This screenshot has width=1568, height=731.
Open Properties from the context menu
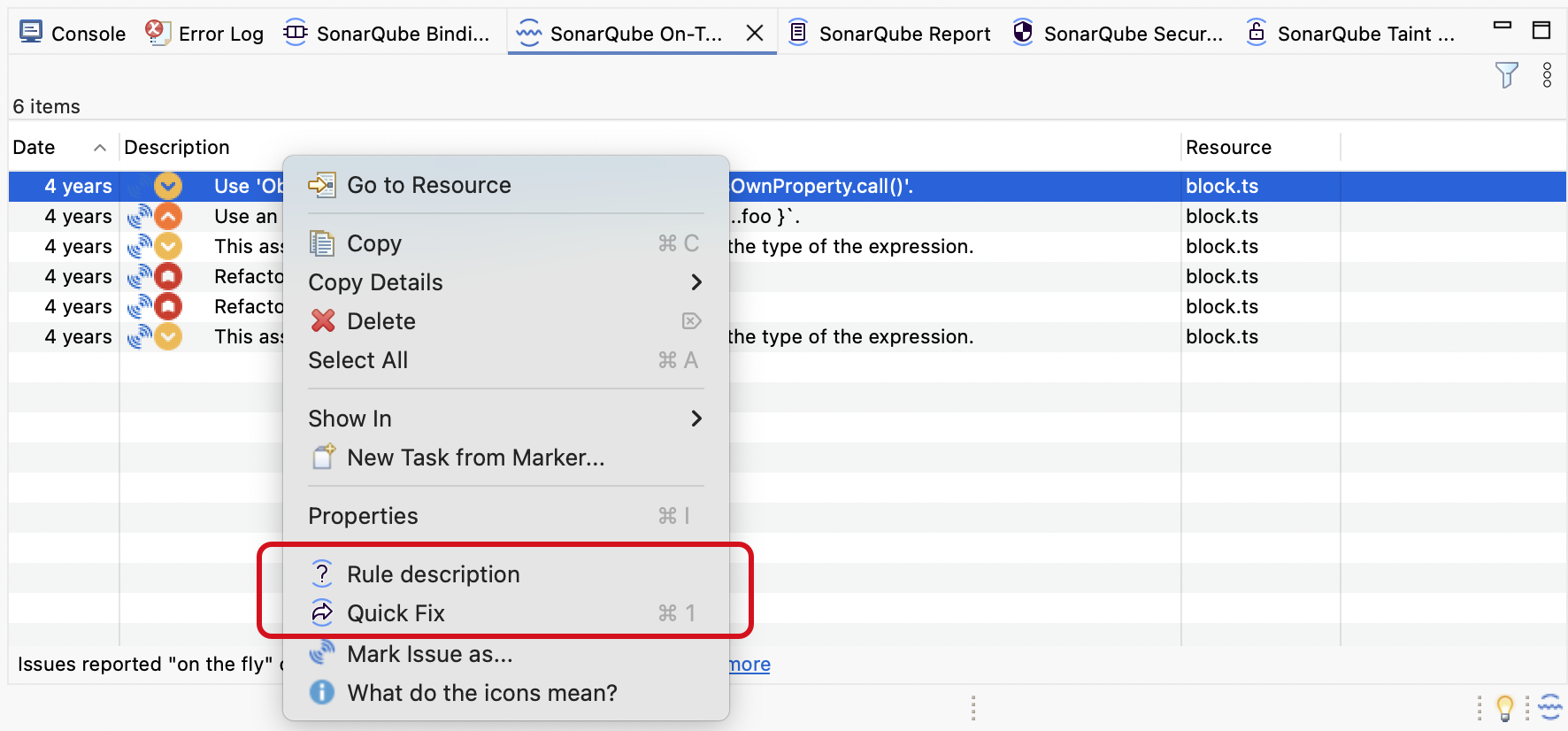(x=506, y=516)
